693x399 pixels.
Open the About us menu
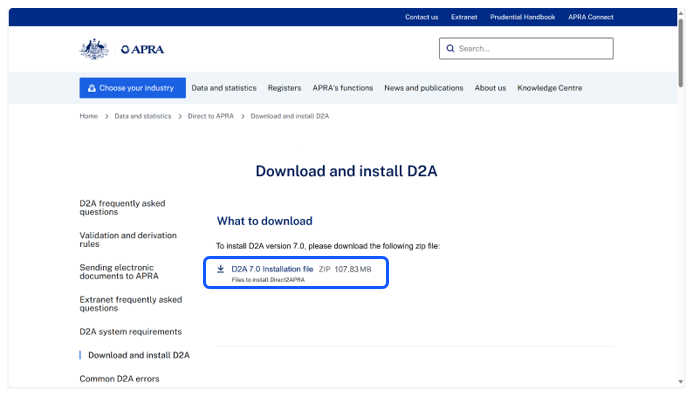click(491, 88)
